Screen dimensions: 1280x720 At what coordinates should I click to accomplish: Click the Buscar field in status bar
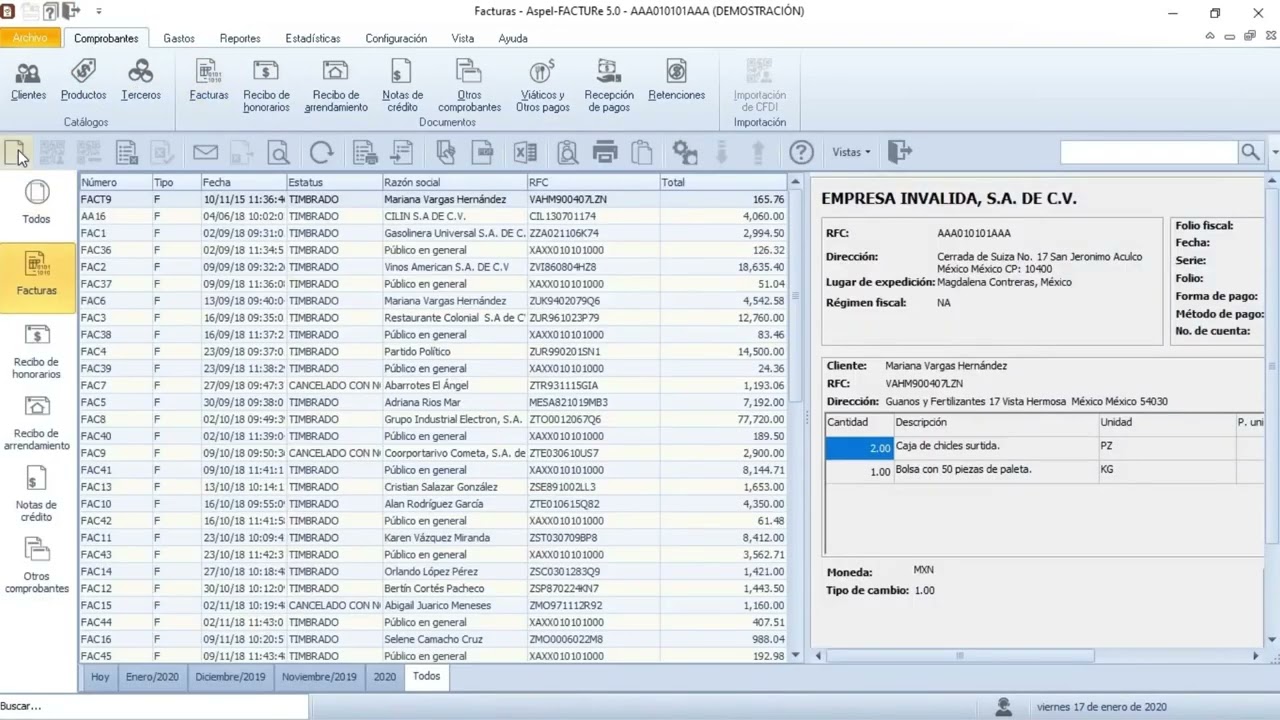[x=153, y=706]
